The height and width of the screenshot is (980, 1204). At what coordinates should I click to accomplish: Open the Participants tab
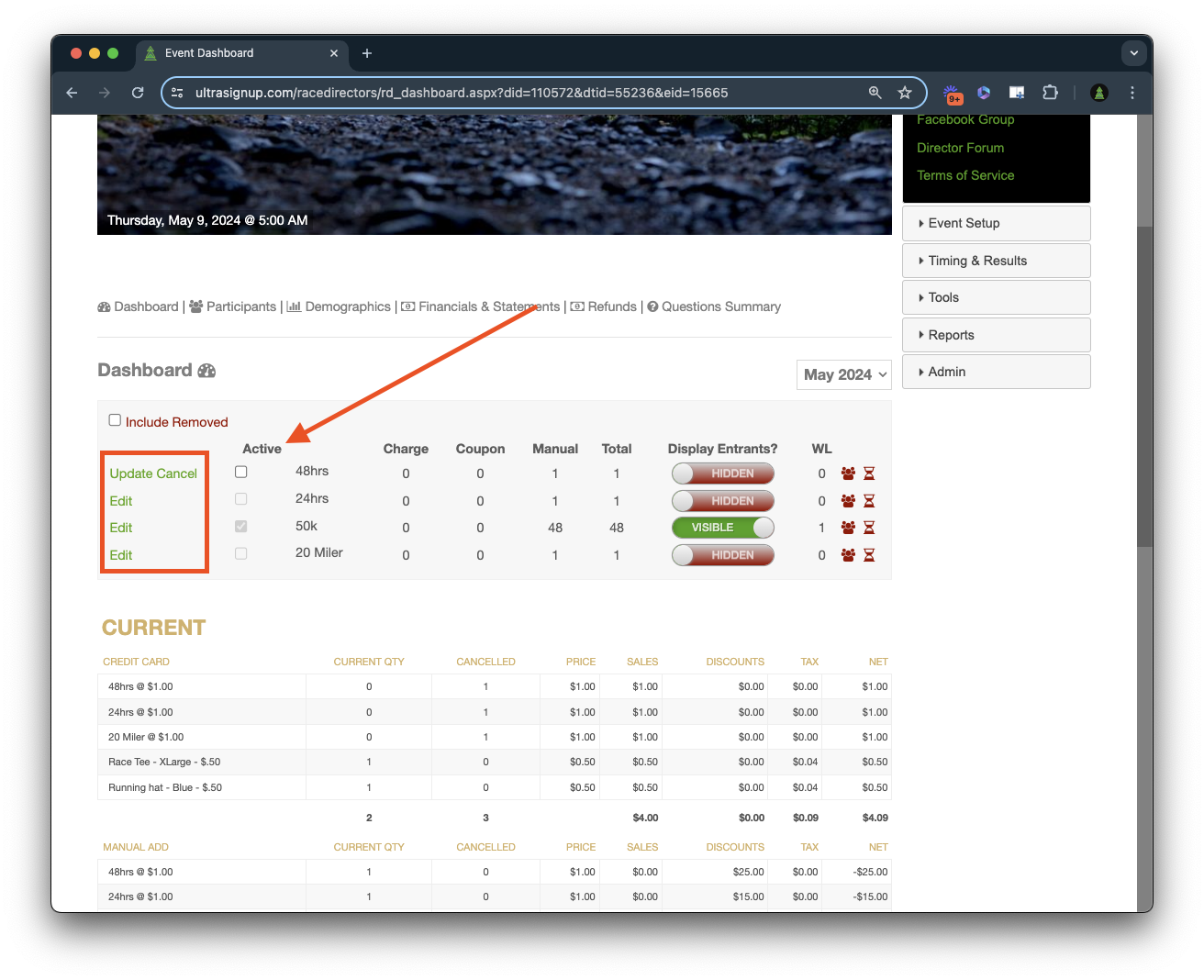point(240,306)
